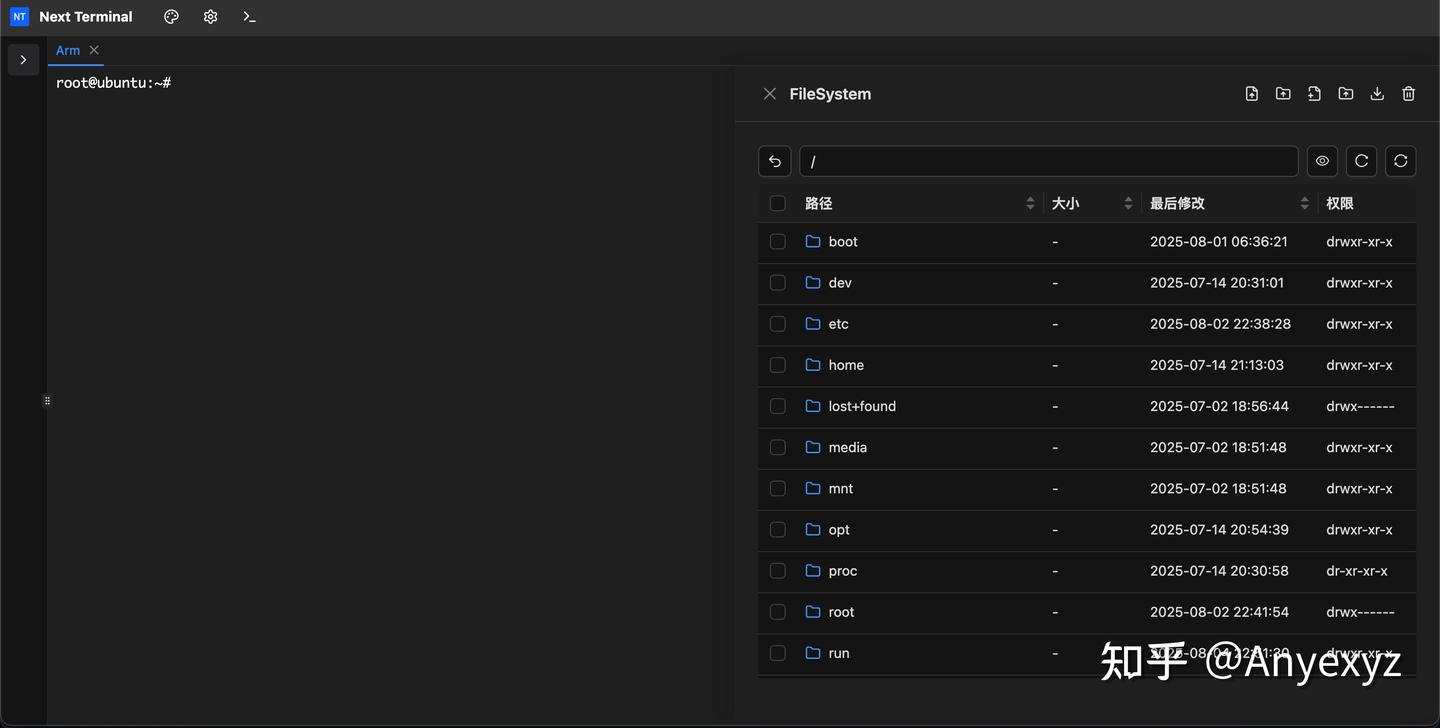Tick the select-all checkbox in table header
The image size is (1440, 728).
778,203
